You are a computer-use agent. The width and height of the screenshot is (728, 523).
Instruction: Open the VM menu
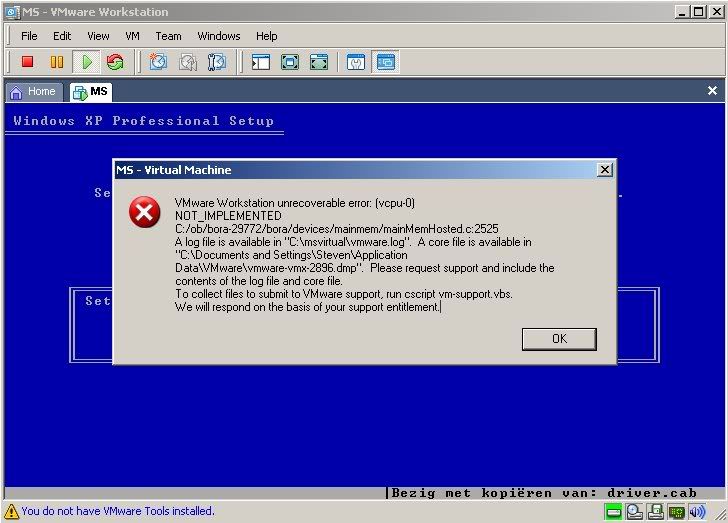point(132,36)
